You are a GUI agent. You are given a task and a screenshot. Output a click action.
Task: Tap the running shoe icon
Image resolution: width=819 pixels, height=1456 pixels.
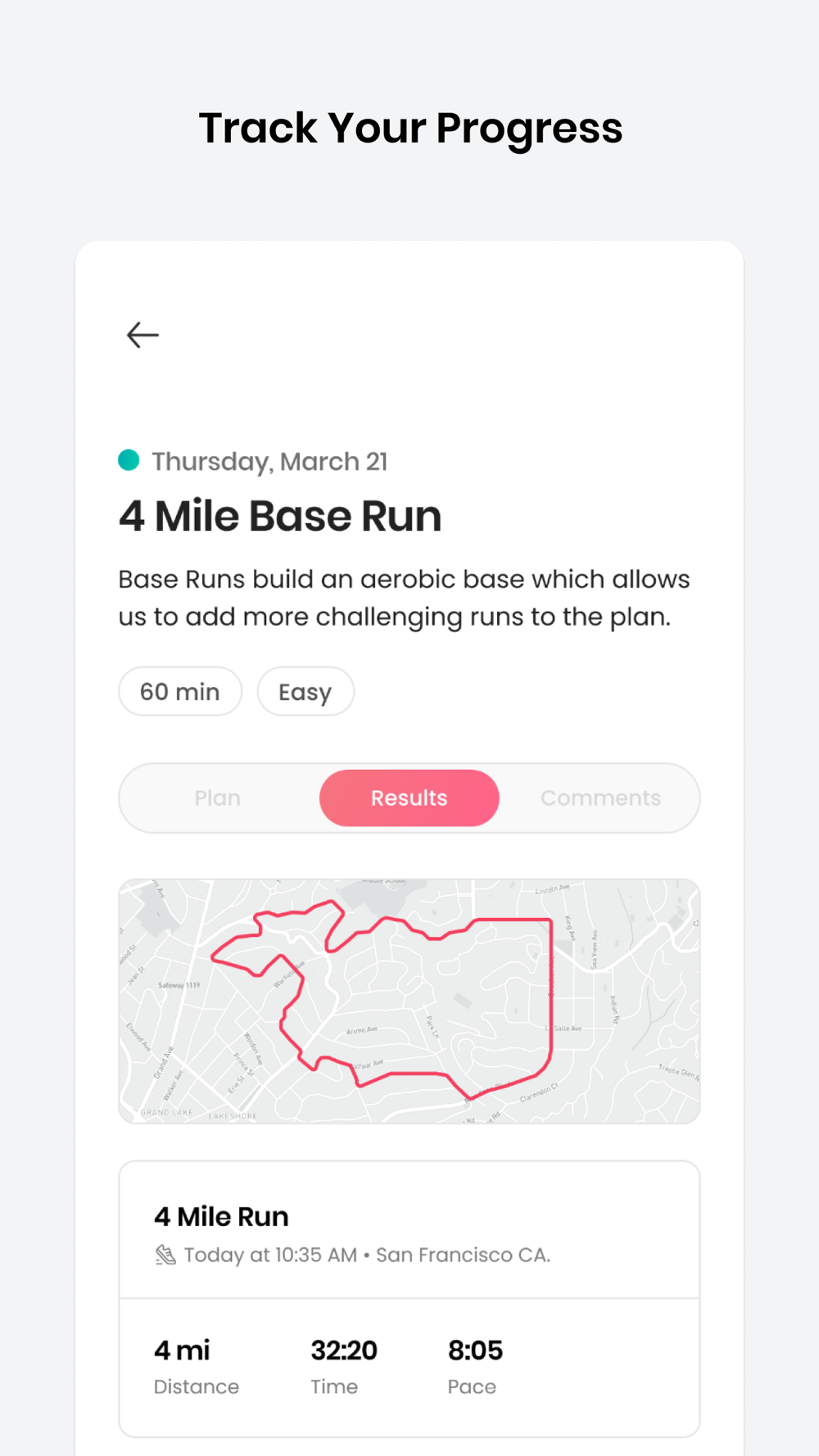point(165,1255)
